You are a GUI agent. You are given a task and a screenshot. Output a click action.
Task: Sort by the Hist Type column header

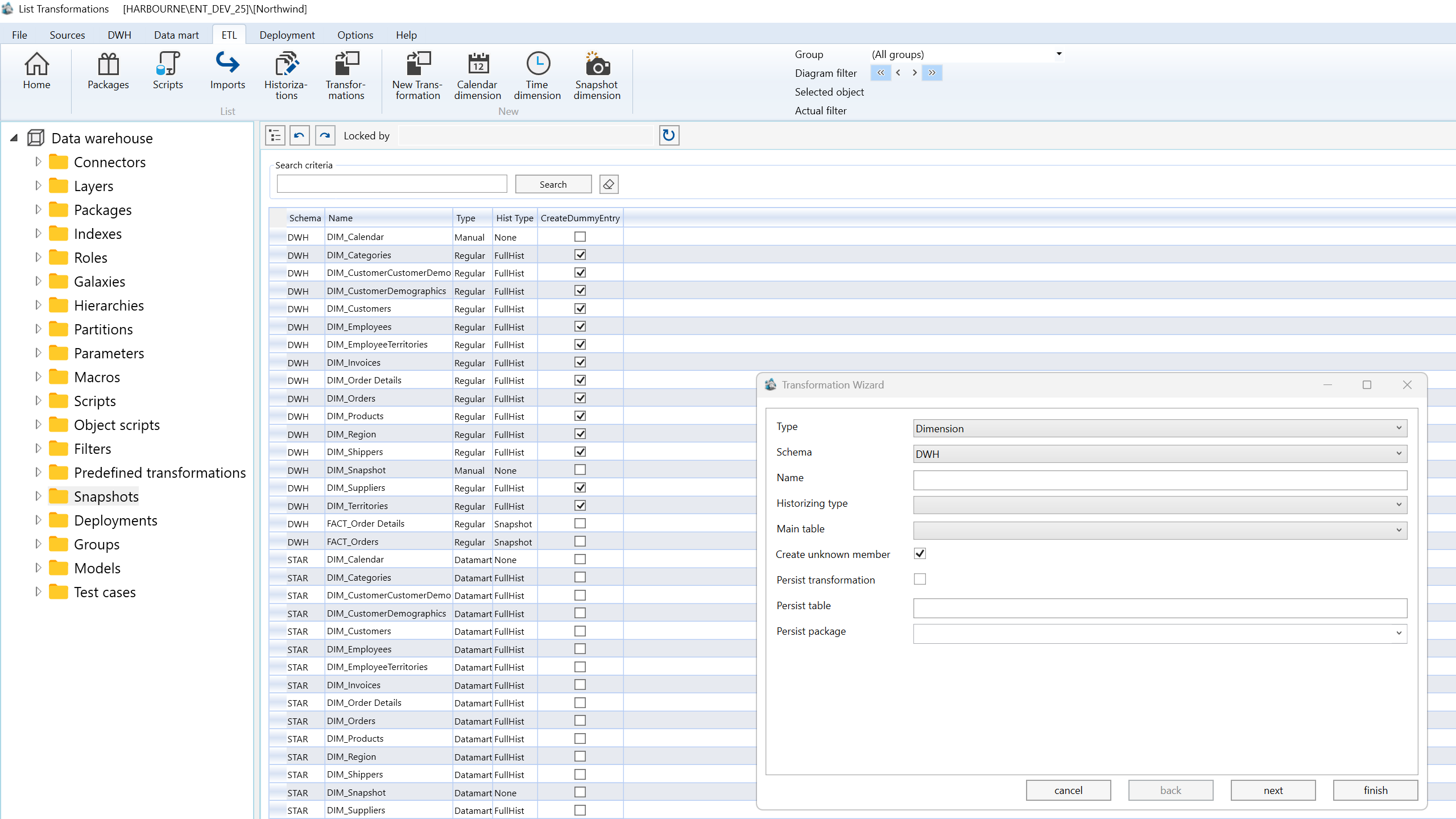(514, 218)
